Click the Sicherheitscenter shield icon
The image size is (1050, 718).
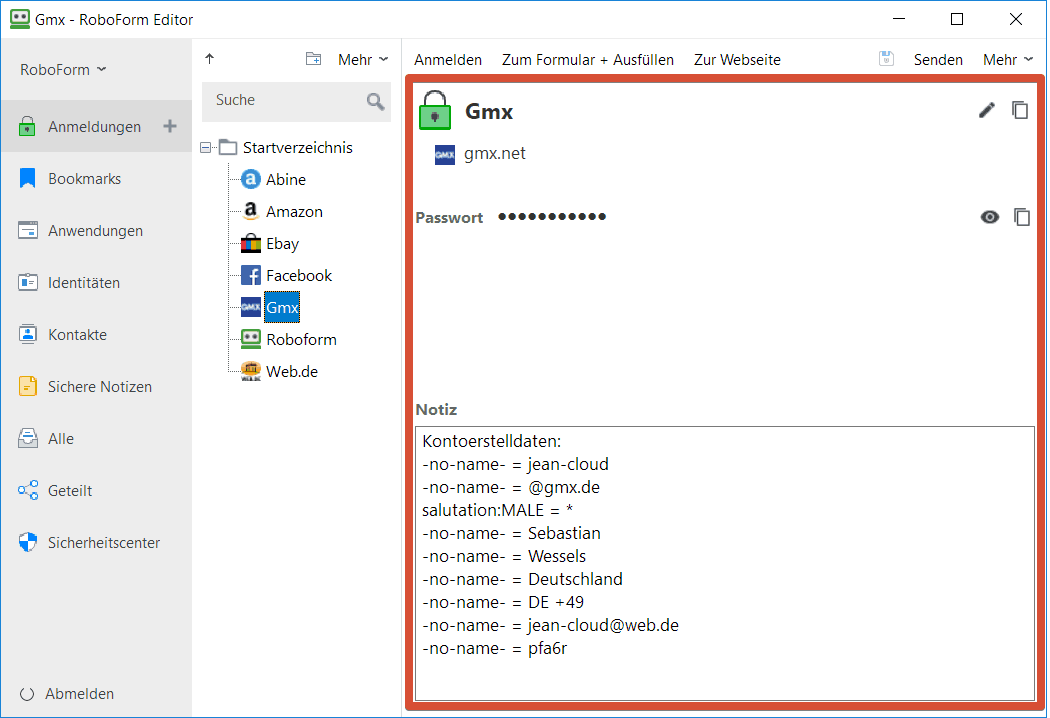tap(27, 543)
